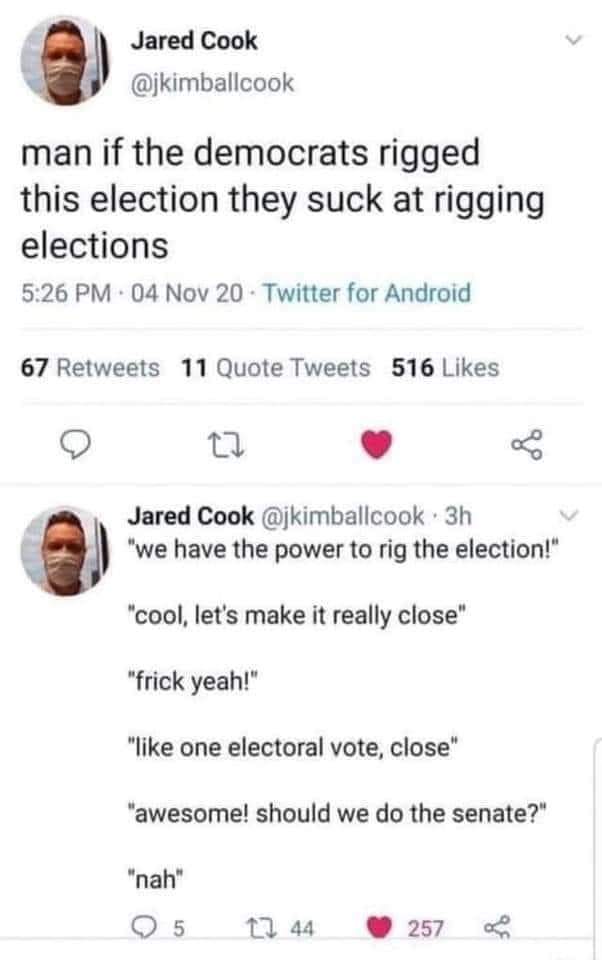Expand the options chevron on the main tweet
This screenshot has width=602, height=960.
(573, 40)
